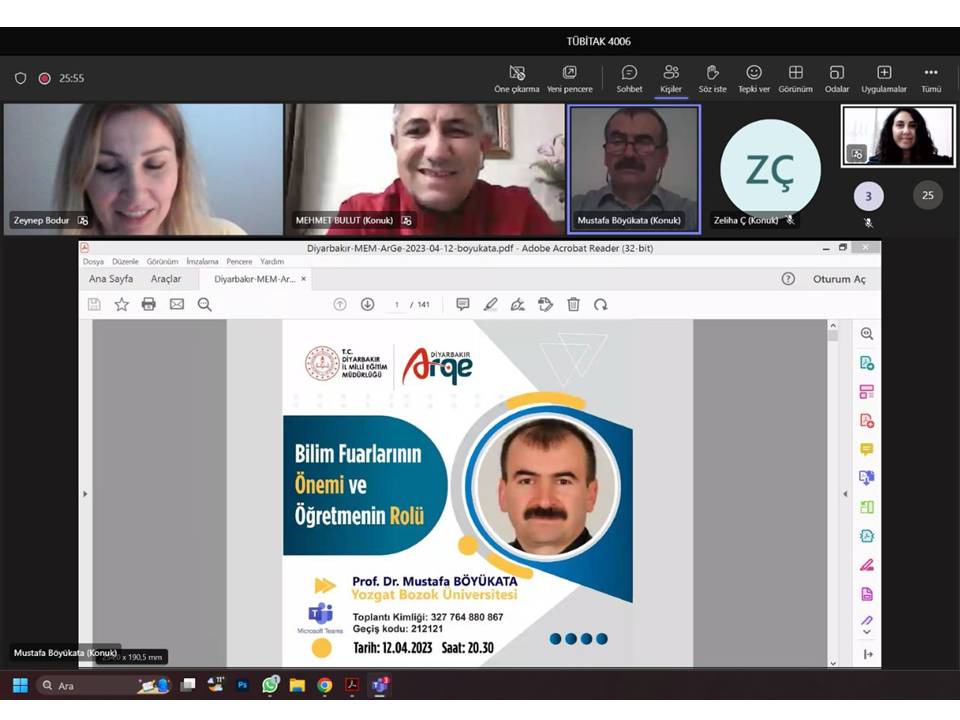Image resolution: width=960 pixels, height=720 pixels.
Task: Click the magnifier search icon in Acrobat toolbar
Action: [205, 304]
